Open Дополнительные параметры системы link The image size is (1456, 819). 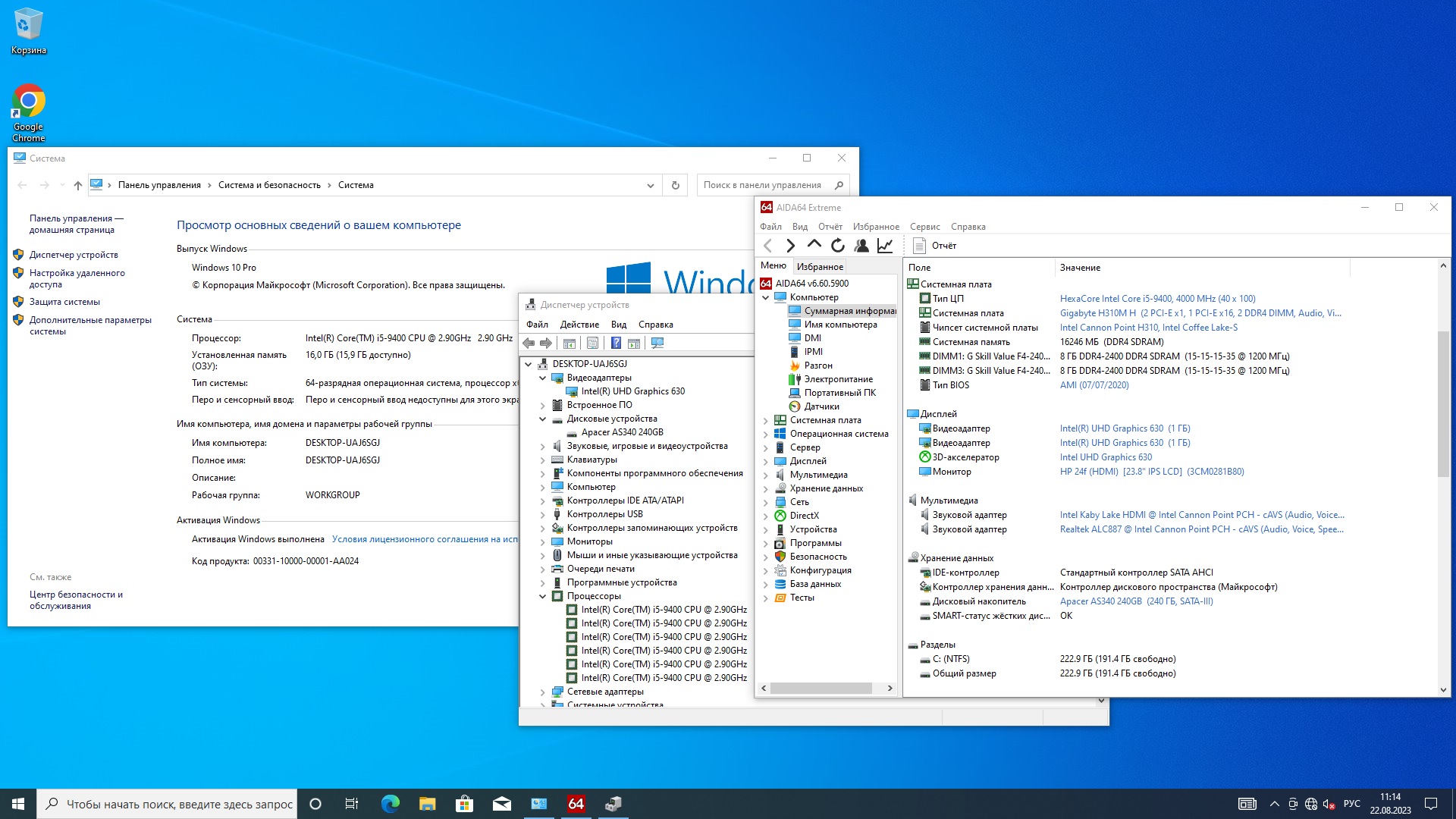tap(90, 325)
